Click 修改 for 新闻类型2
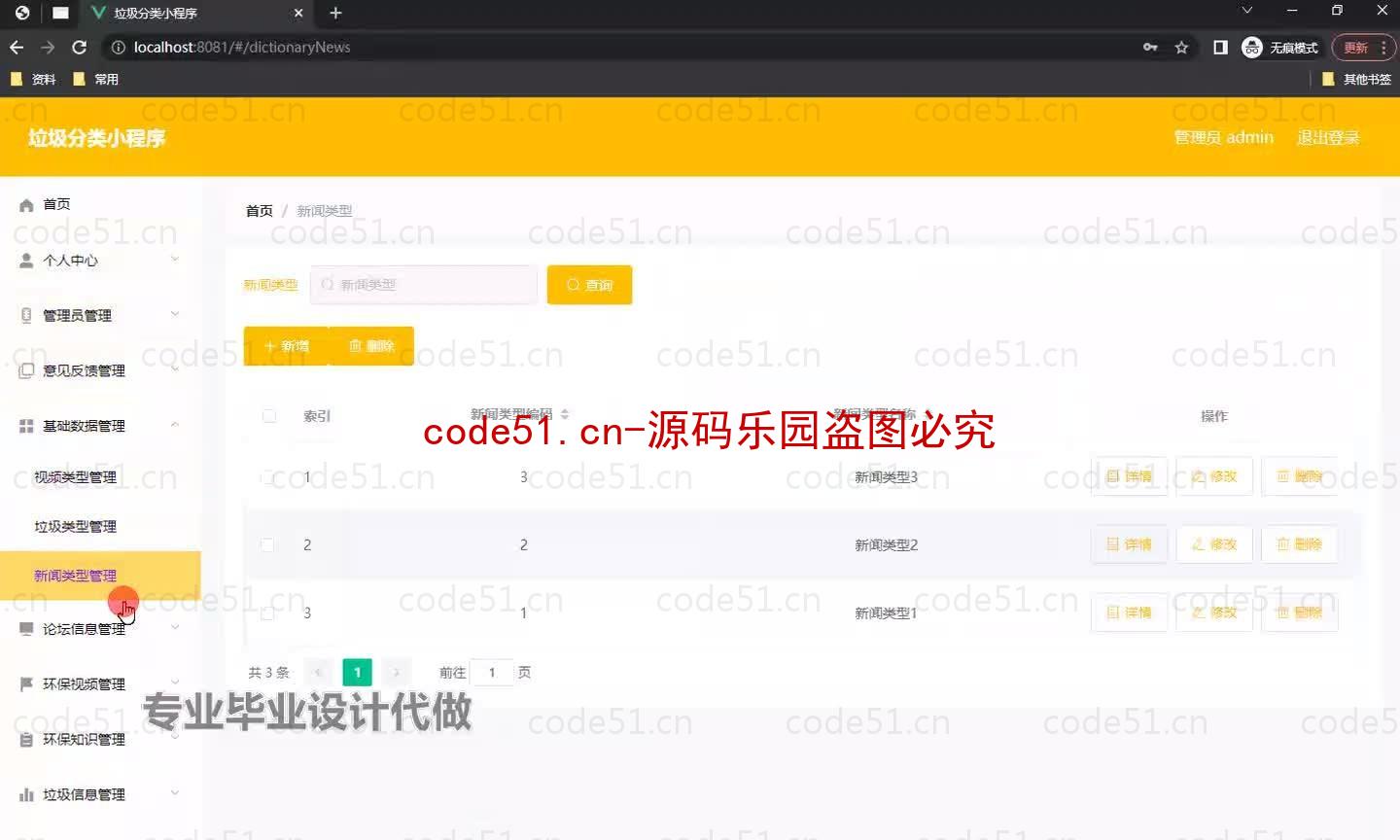 (x=1214, y=544)
